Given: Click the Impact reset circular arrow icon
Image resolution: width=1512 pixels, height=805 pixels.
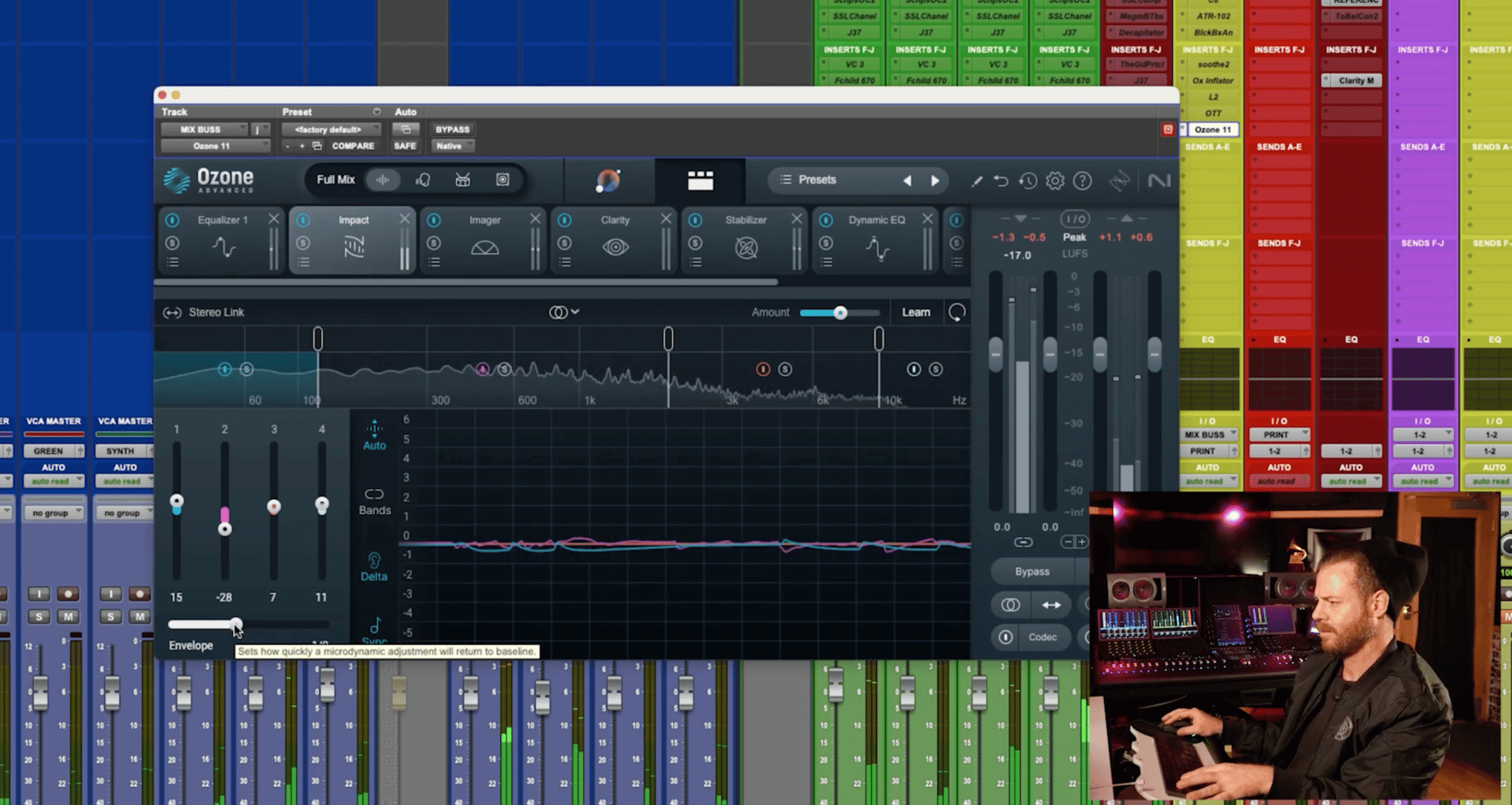Looking at the screenshot, I should pos(956,313).
